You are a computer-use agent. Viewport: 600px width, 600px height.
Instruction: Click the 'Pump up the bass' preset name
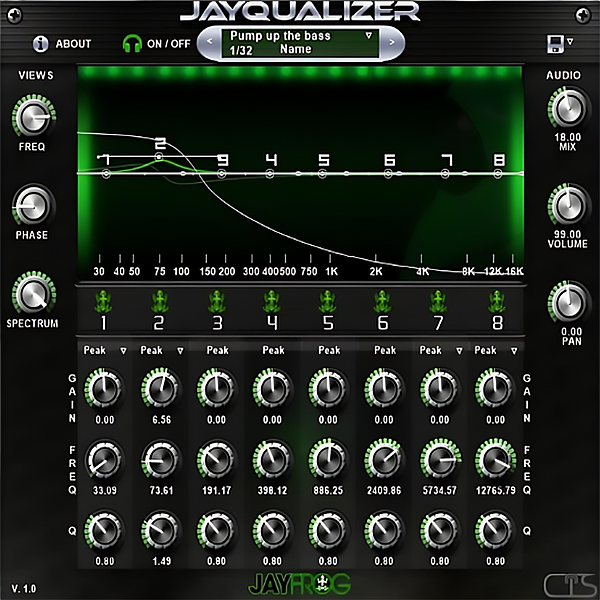pyautogui.click(x=280, y=36)
